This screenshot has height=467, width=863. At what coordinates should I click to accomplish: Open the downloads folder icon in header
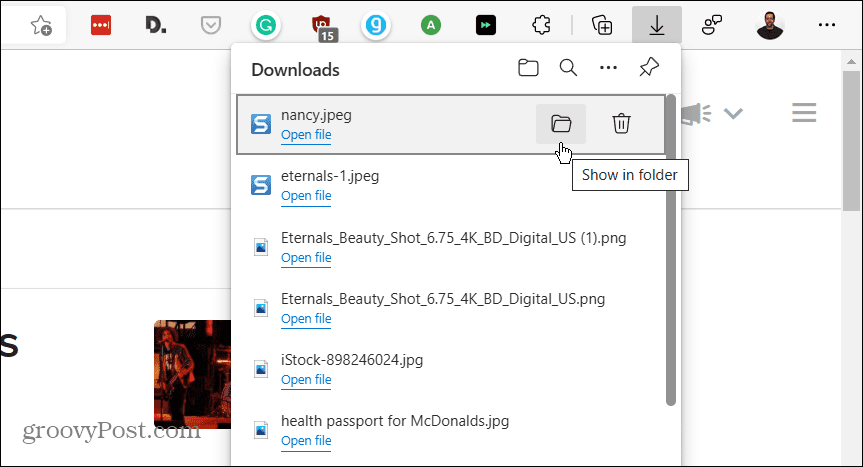coord(528,69)
